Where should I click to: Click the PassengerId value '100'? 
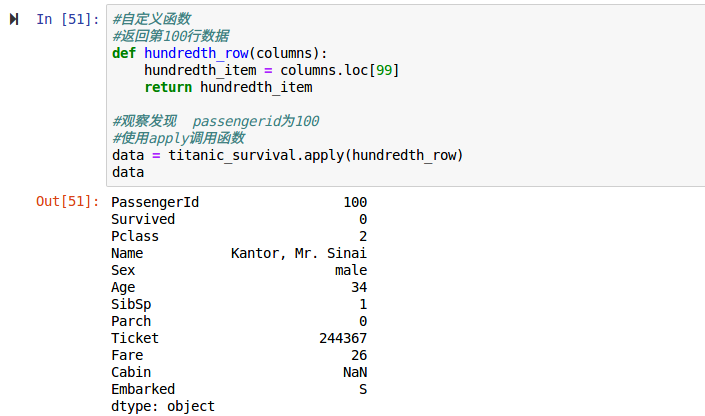(355, 202)
